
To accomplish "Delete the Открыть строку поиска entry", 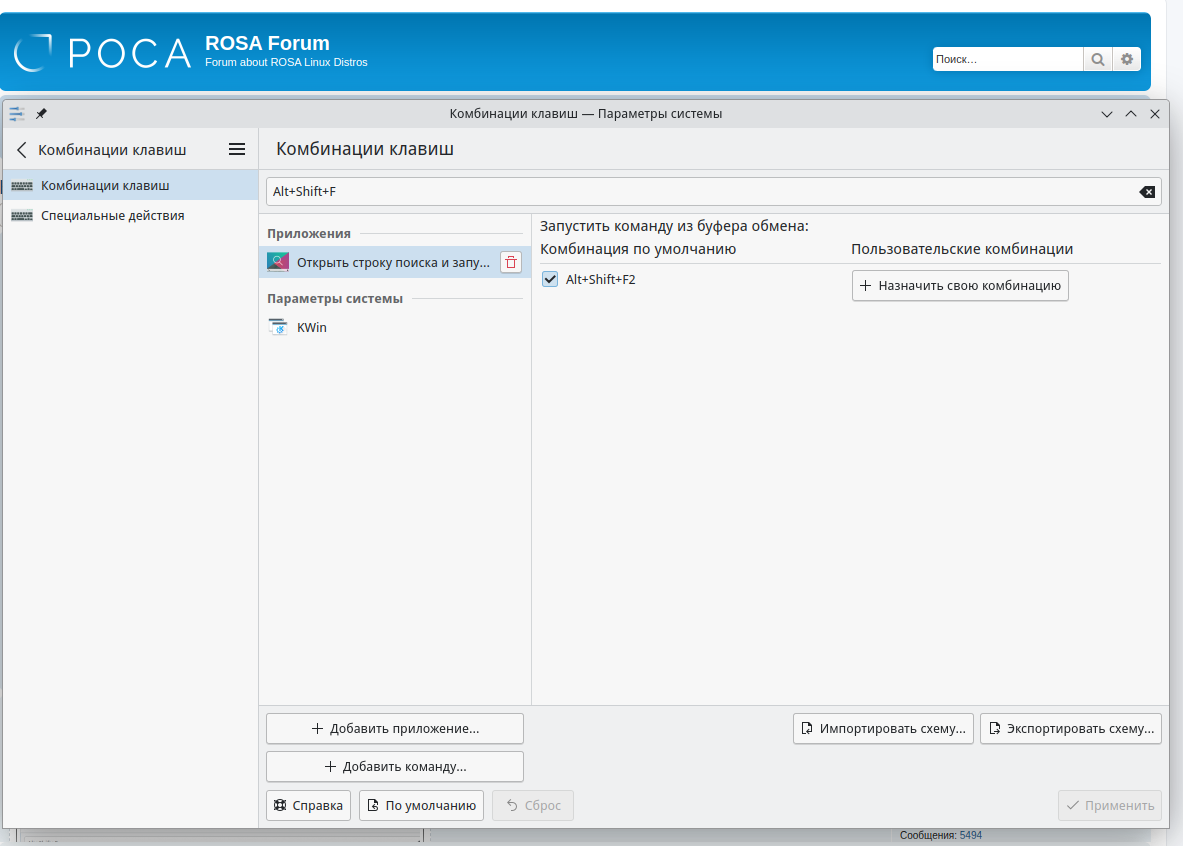I will pos(511,262).
